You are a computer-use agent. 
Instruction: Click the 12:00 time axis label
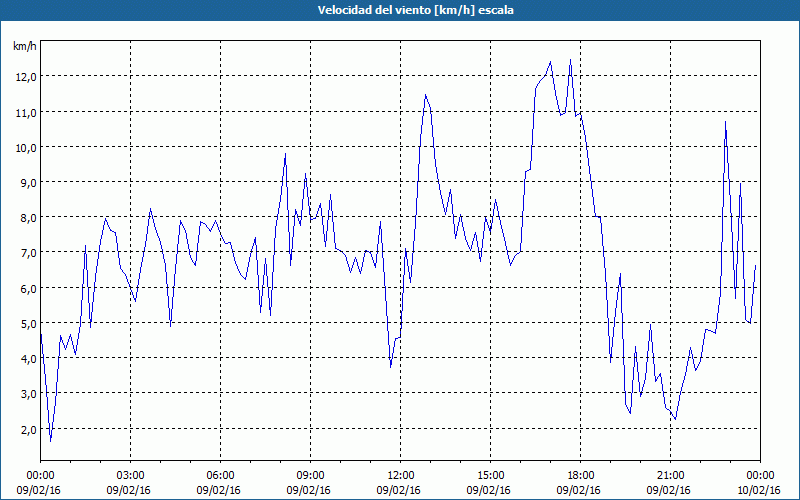[x=401, y=476]
